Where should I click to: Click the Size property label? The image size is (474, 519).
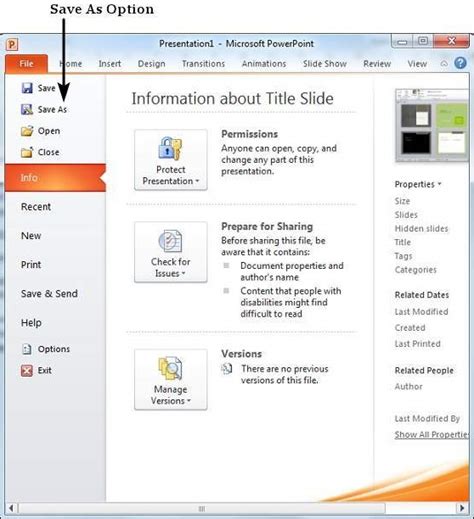pos(402,201)
